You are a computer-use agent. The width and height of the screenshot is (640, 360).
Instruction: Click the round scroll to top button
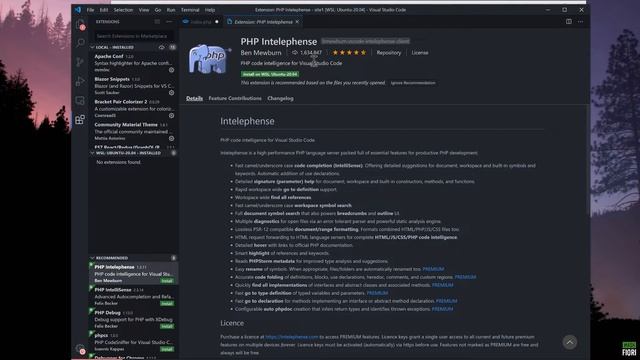coord(570,342)
